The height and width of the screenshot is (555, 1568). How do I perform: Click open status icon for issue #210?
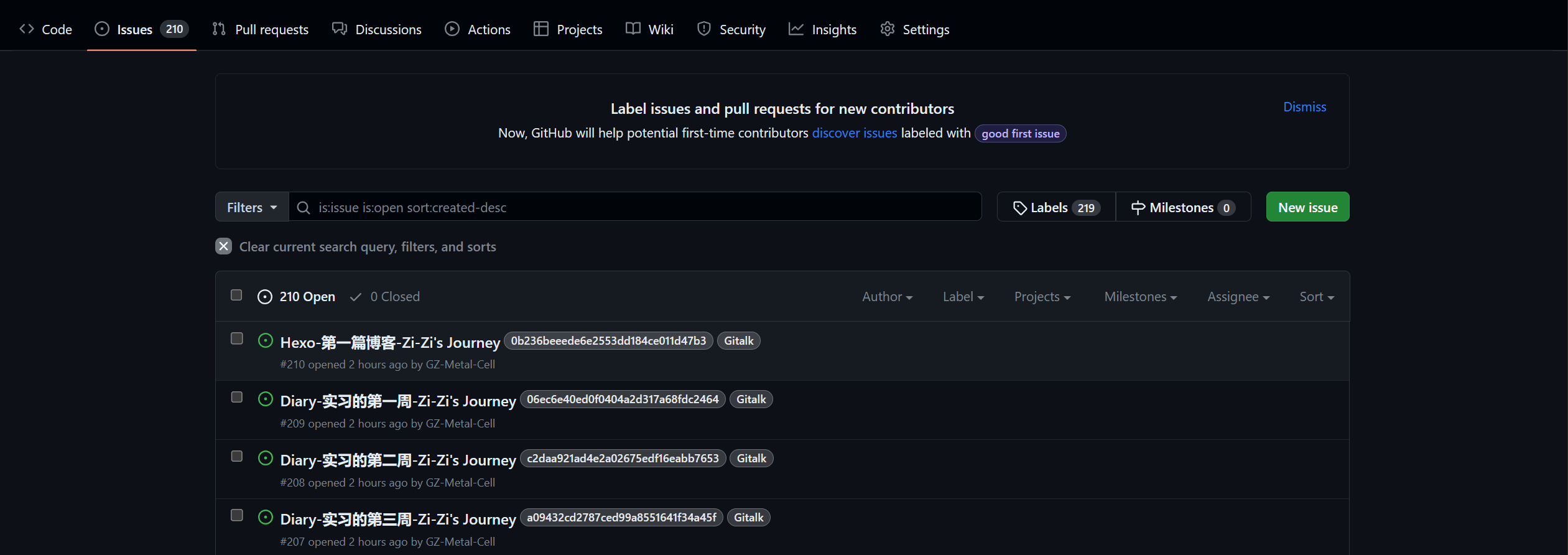266,340
